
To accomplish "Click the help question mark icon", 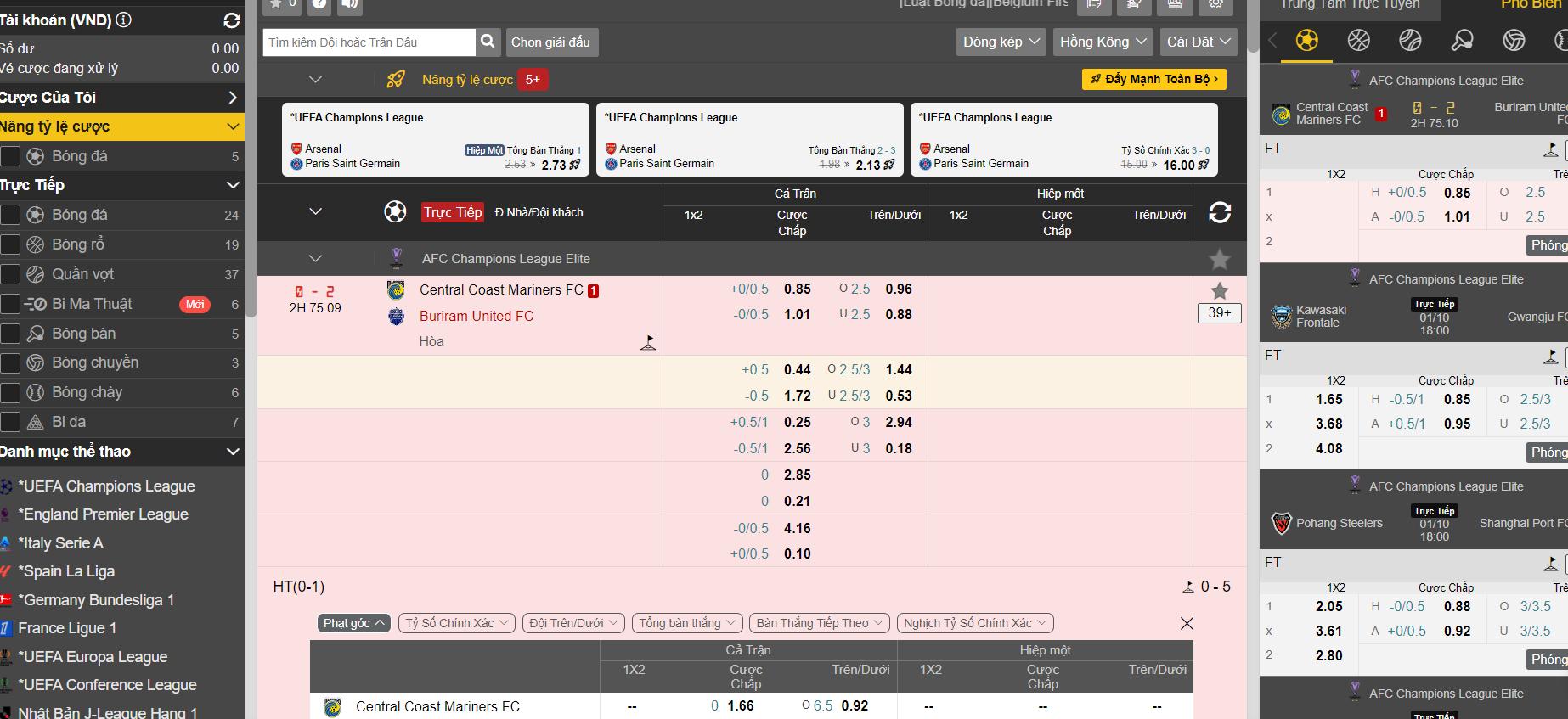I will 319,5.
